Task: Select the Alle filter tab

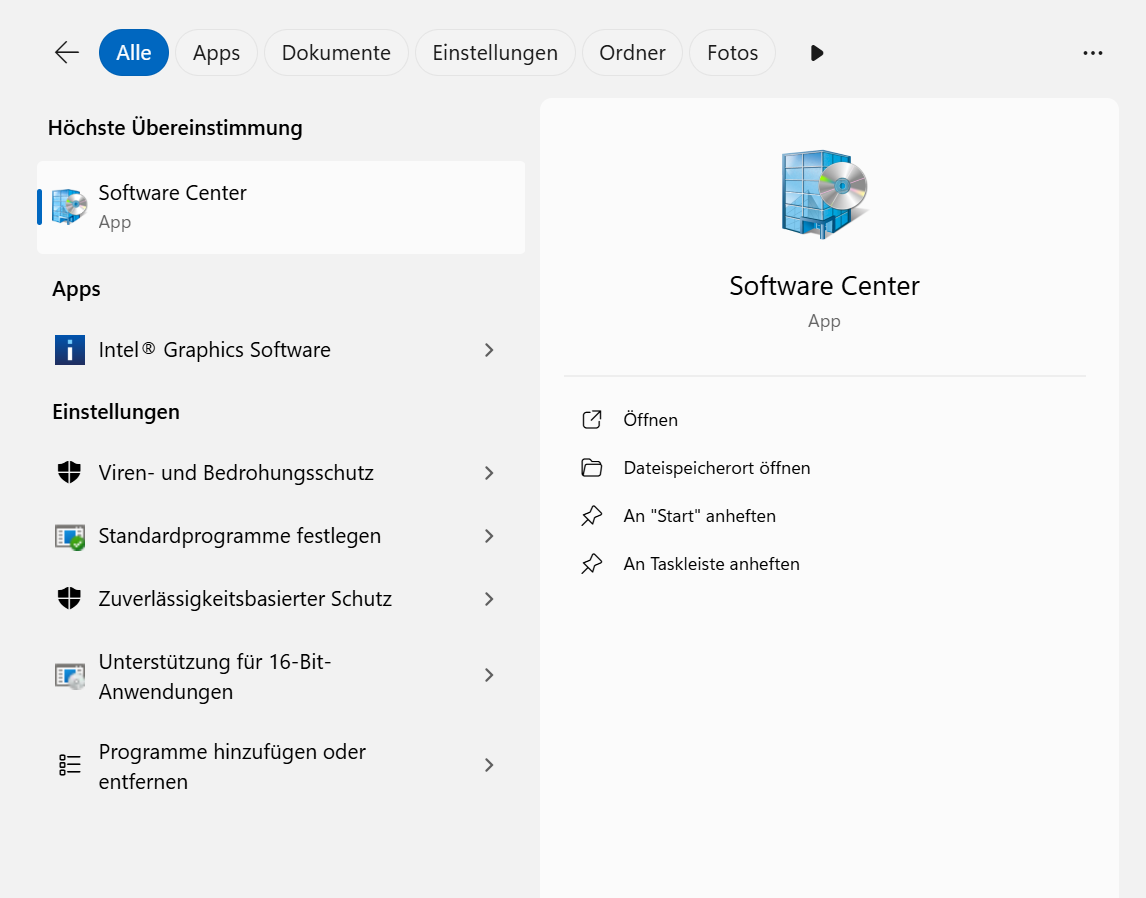Action: [134, 53]
